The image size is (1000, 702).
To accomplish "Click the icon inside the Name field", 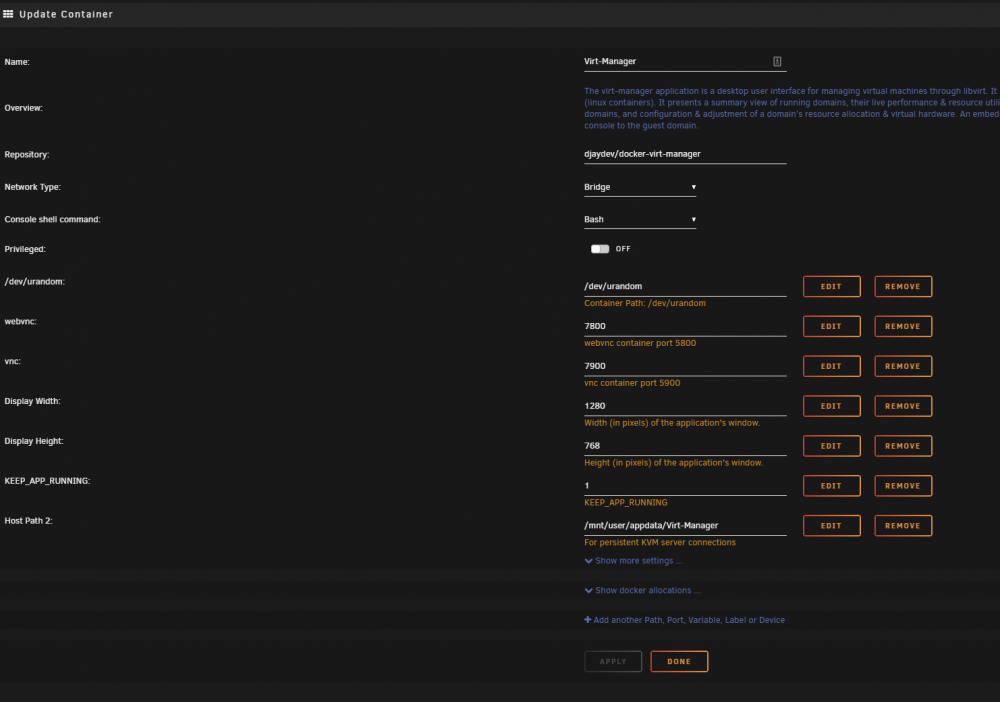I will (x=777, y=61).
